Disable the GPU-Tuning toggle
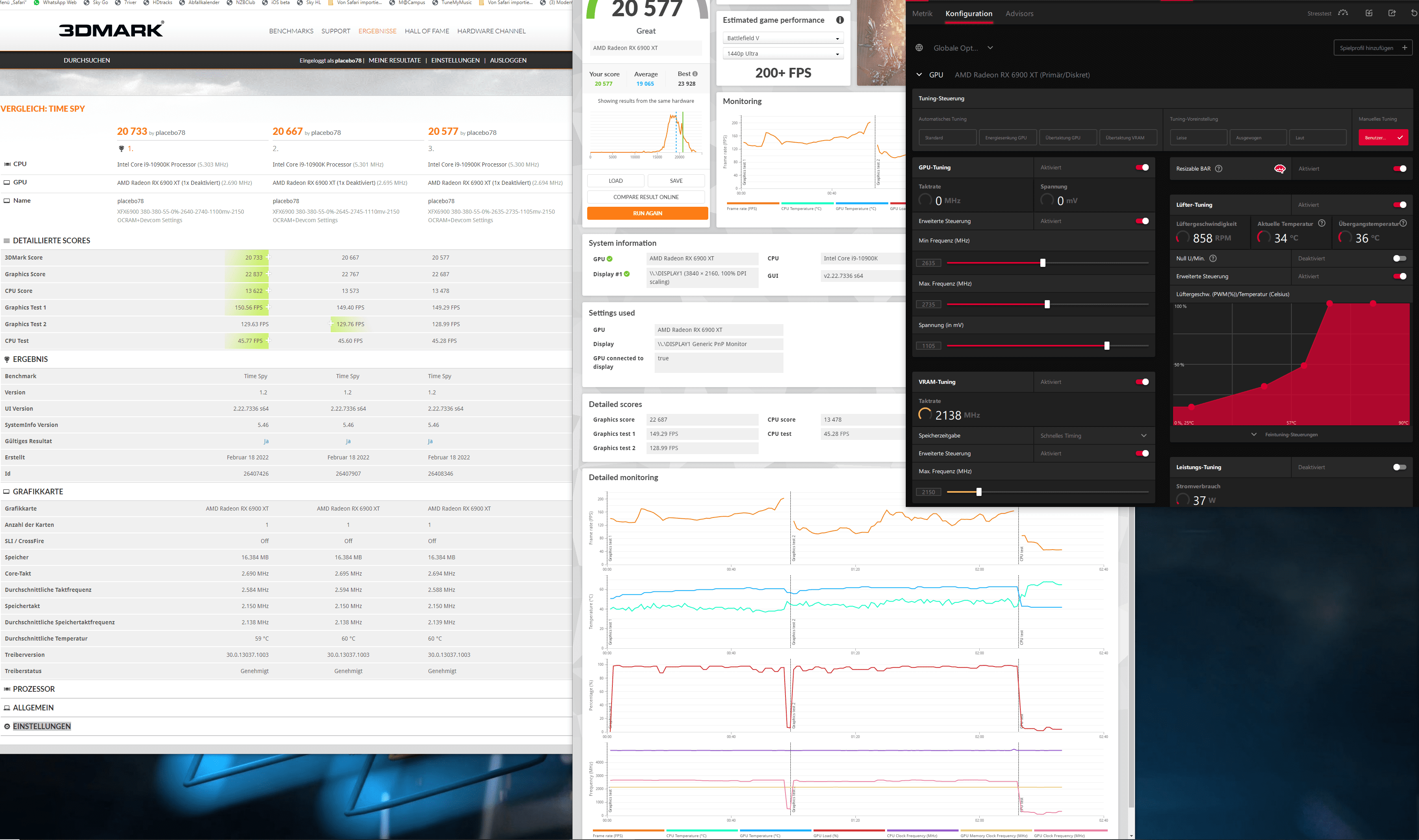Screen dimensions: 1419x840 pyautogui.click(x=1142, y=167)
